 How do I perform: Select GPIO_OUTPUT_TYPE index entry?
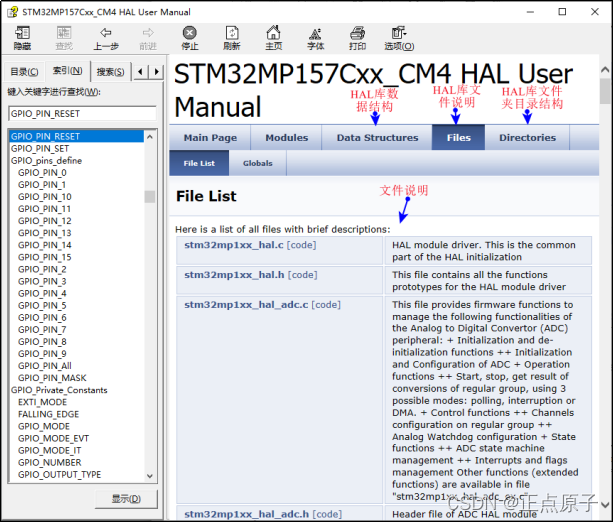(59, 475)
